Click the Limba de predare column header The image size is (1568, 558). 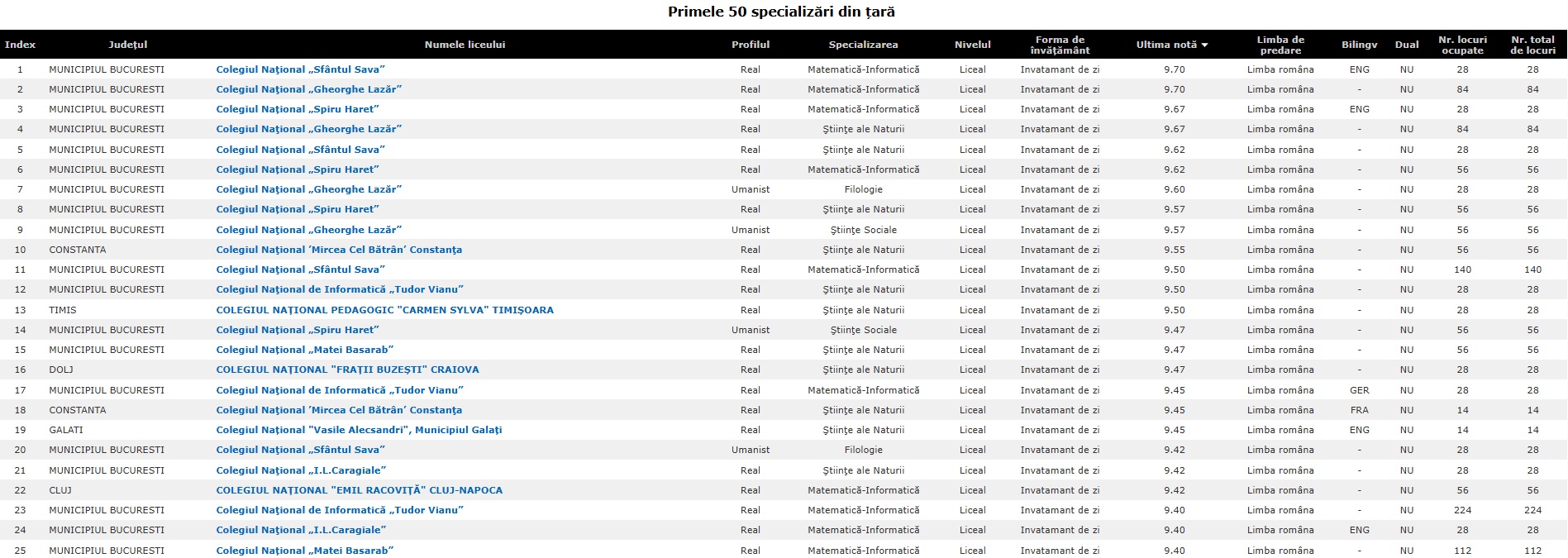1280,45
